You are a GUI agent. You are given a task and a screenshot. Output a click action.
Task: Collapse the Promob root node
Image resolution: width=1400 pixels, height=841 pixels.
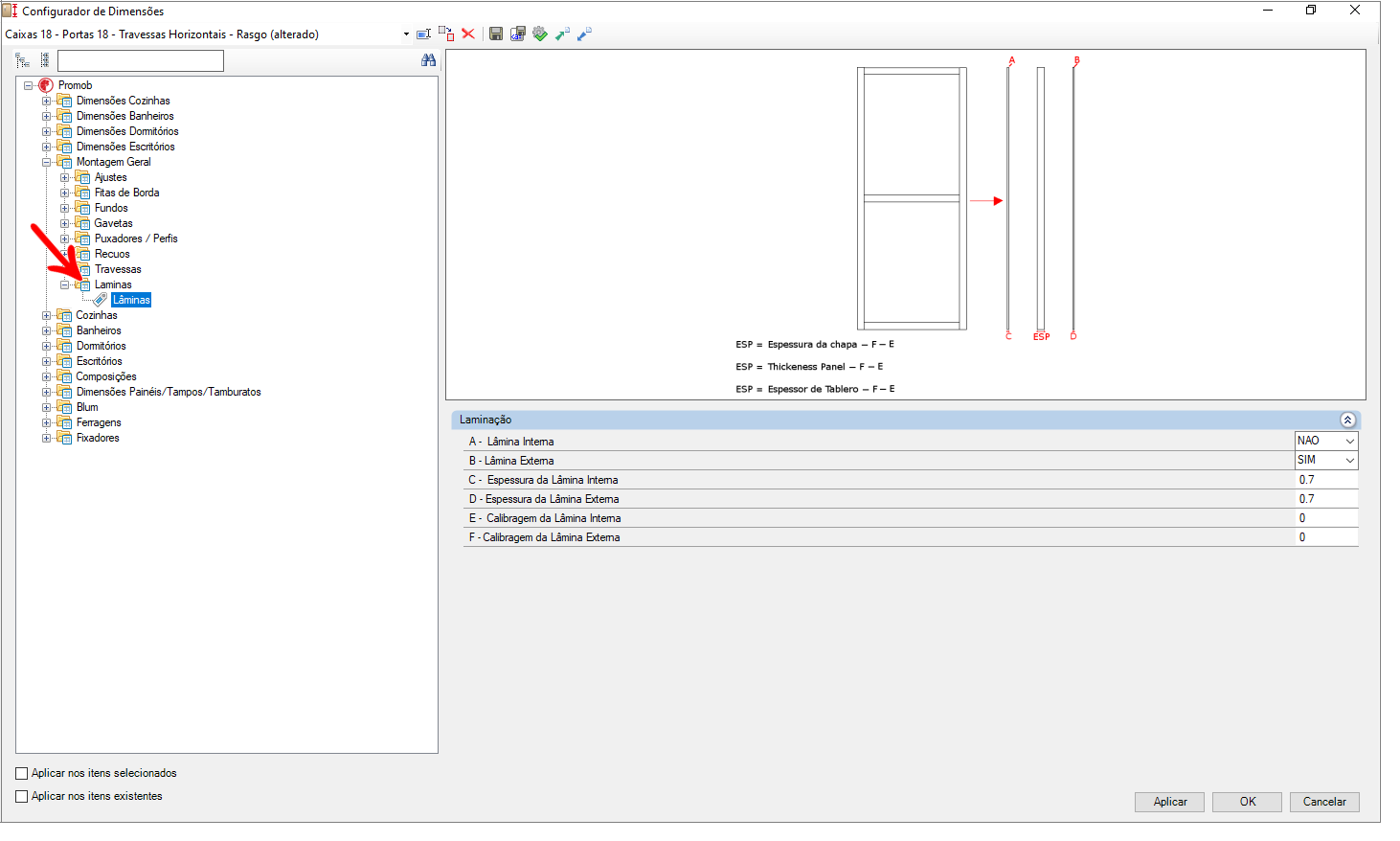[28, 85]
